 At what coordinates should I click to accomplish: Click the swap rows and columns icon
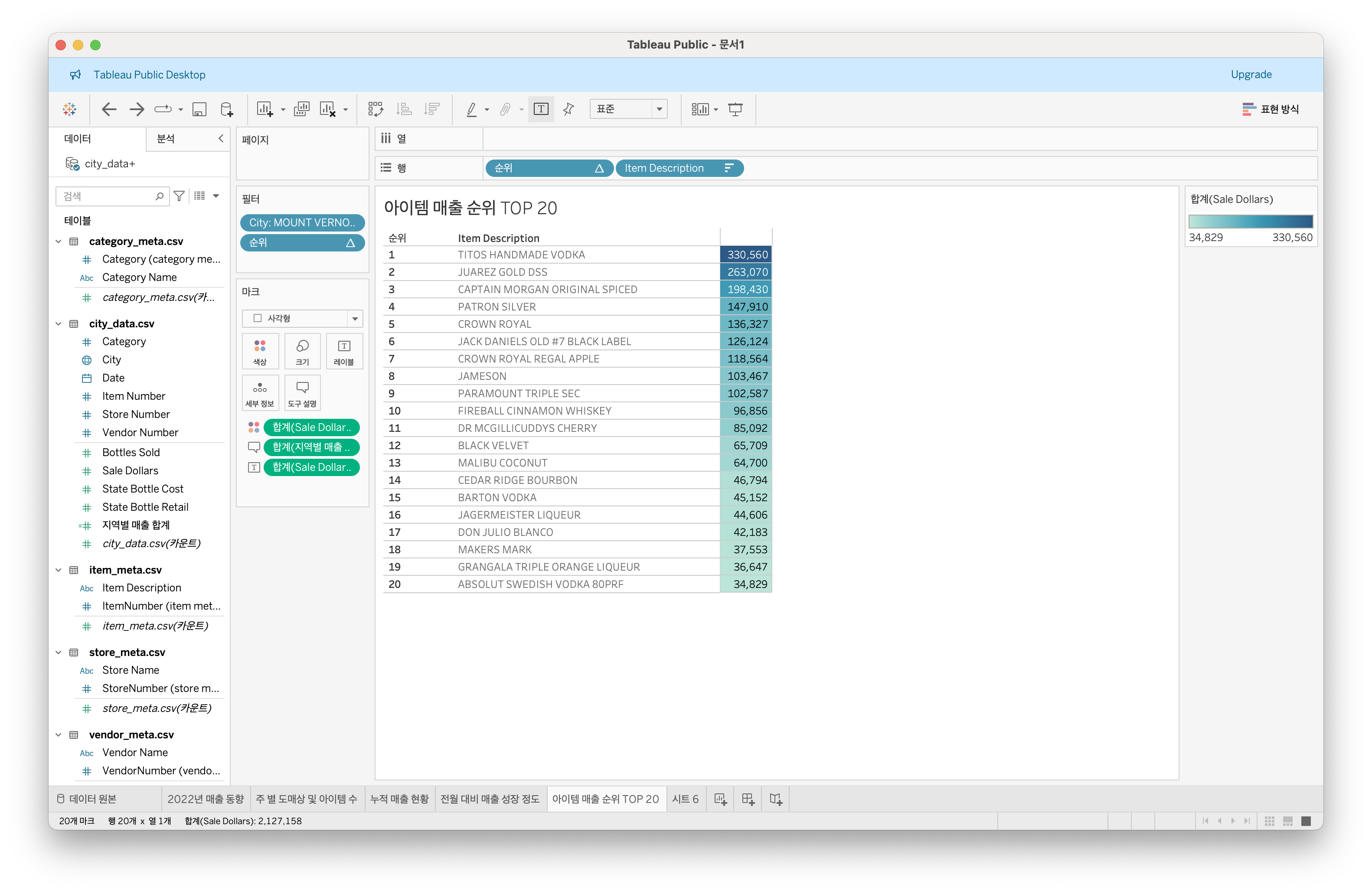click(375, 109)
